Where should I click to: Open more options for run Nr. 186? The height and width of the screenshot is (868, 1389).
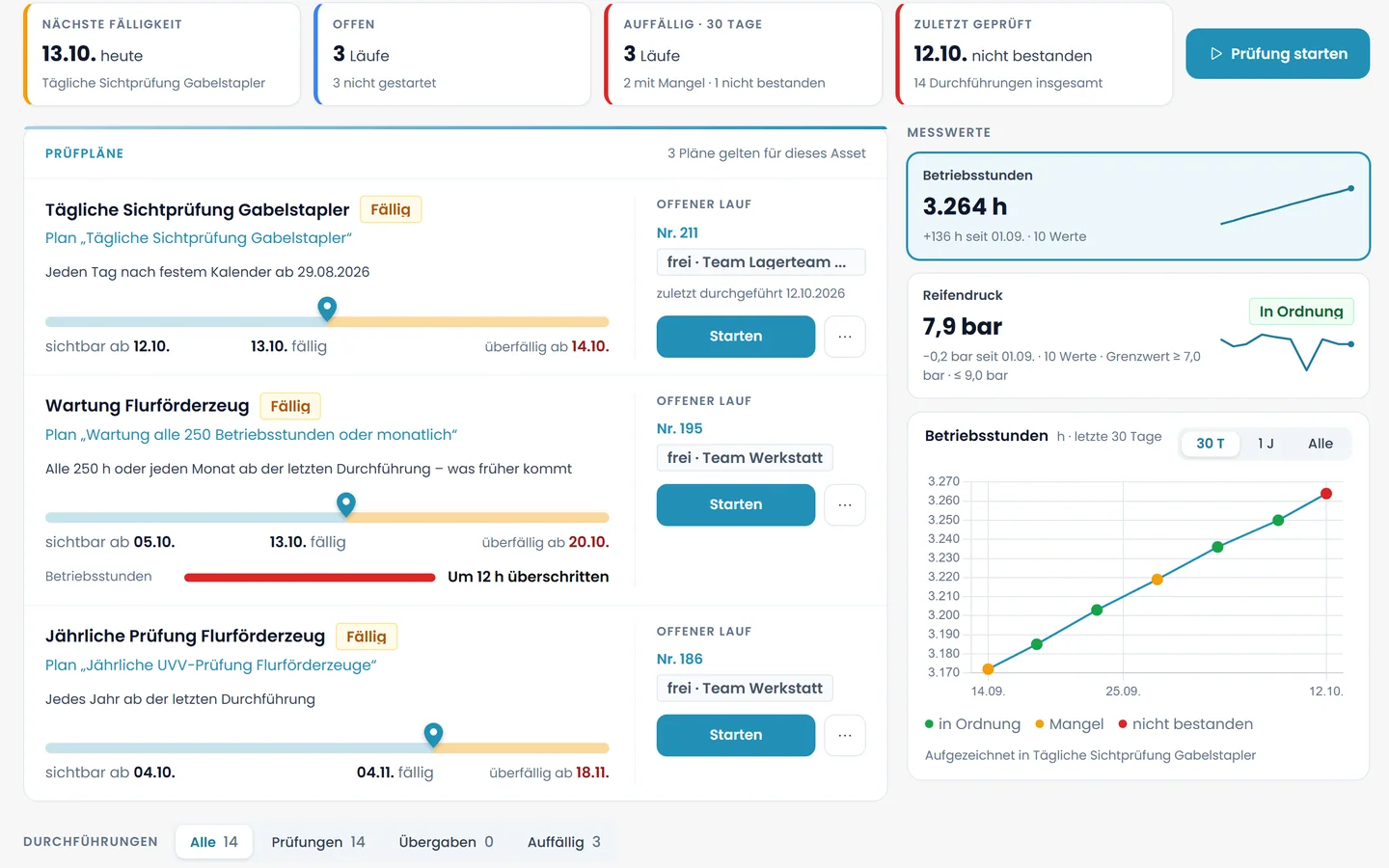pos(845,735)
